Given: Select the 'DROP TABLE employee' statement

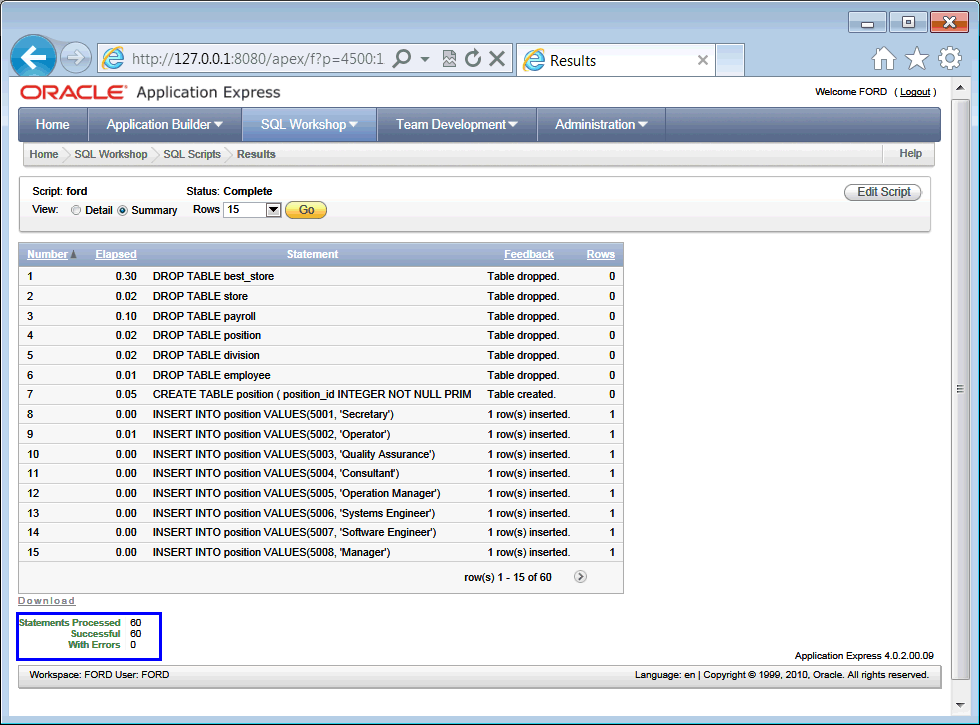Looking at the screenshot, I should click(212, 375).
